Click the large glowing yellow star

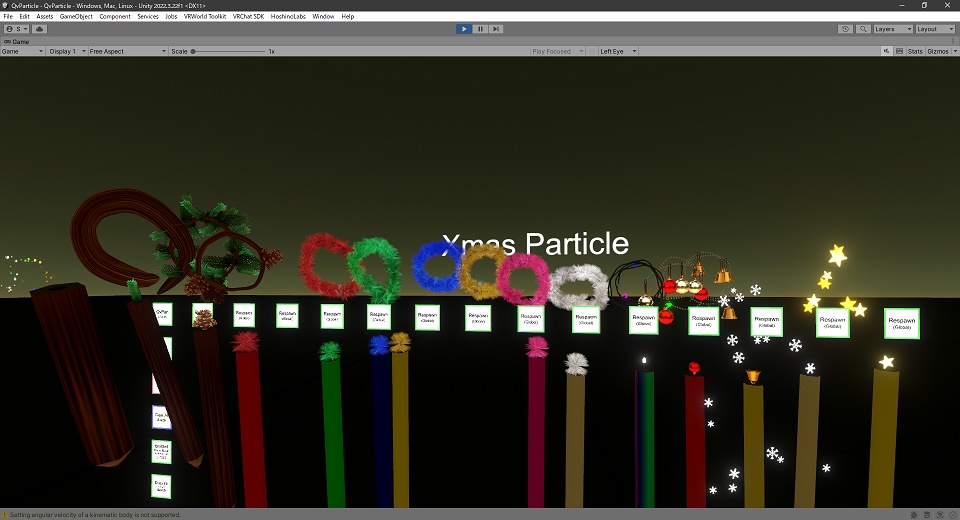(x=838, y=255)
